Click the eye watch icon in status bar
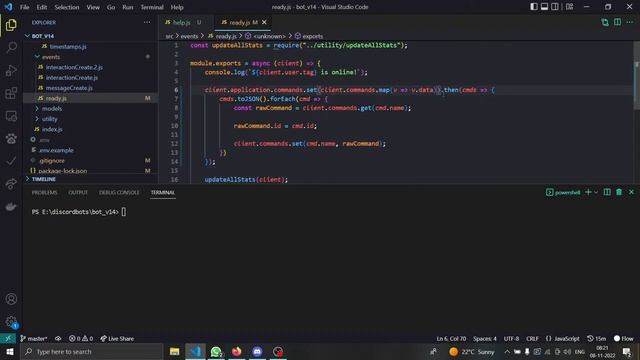 [58, 338]
